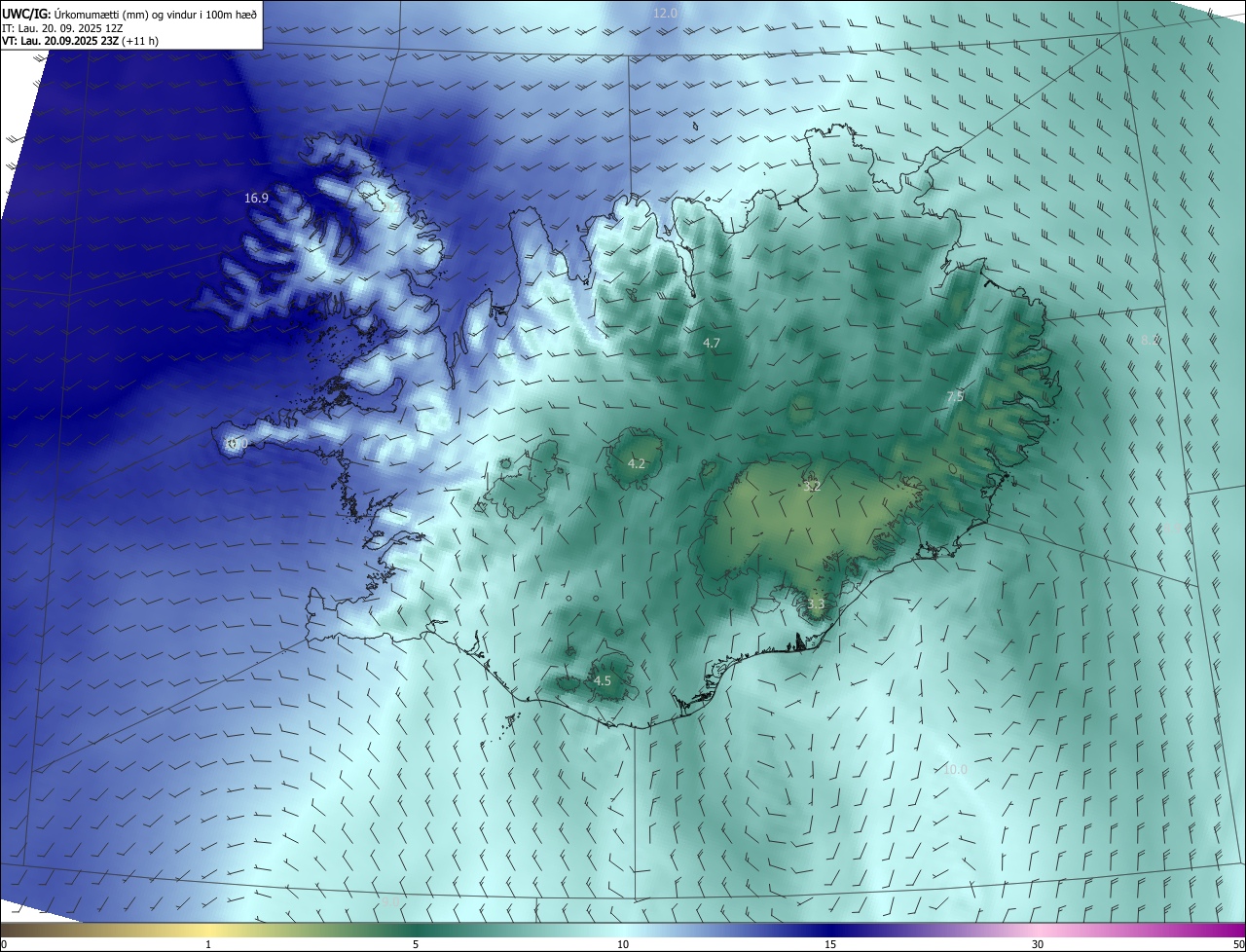The width and height of the screenshot is (1246, 952).
Task: Click the 15 tick on the color scale
Action: click(x=830, y=944)
